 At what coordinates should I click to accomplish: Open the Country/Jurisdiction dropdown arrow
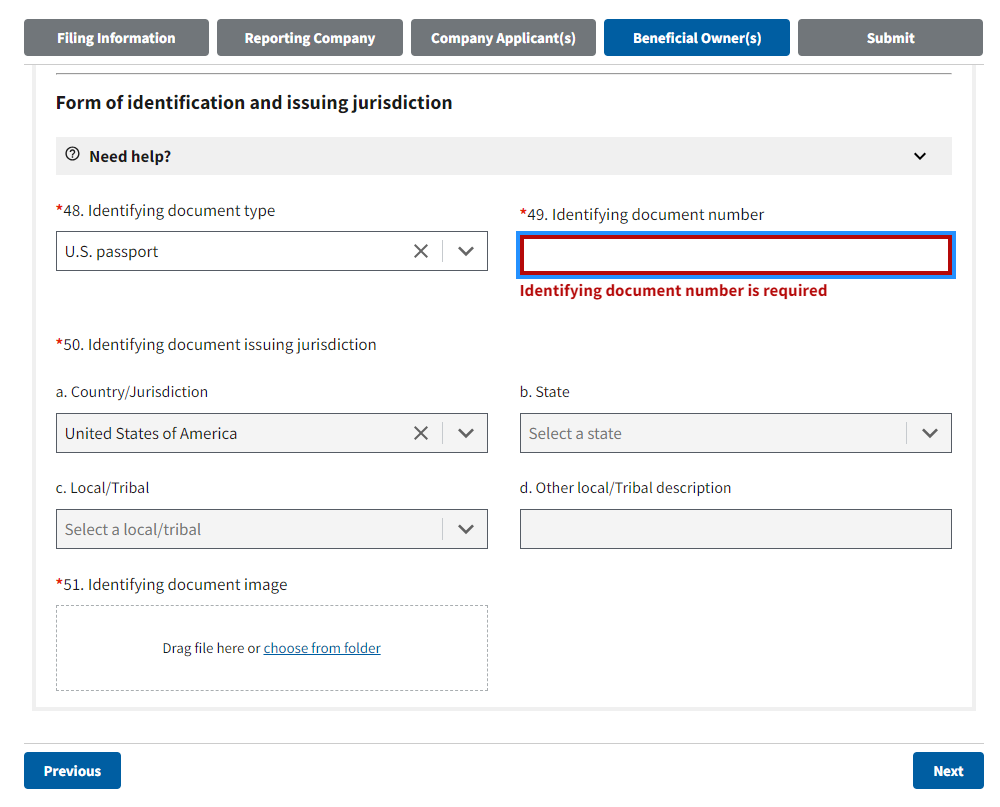[465, 433]
